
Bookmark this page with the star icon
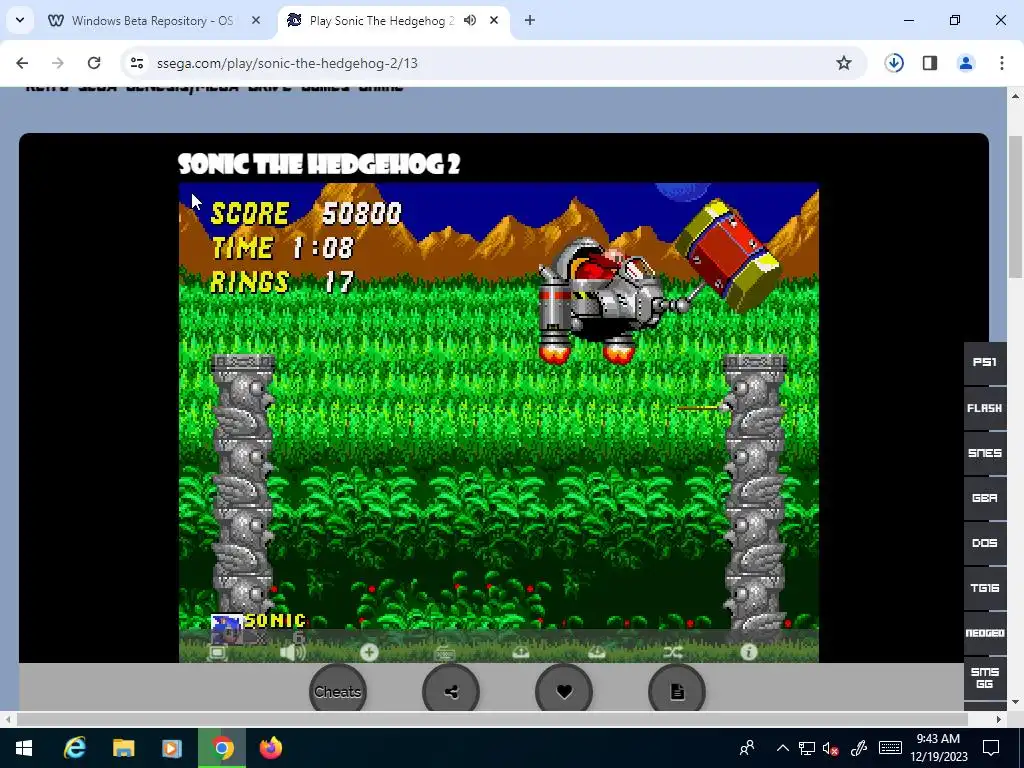844,63
